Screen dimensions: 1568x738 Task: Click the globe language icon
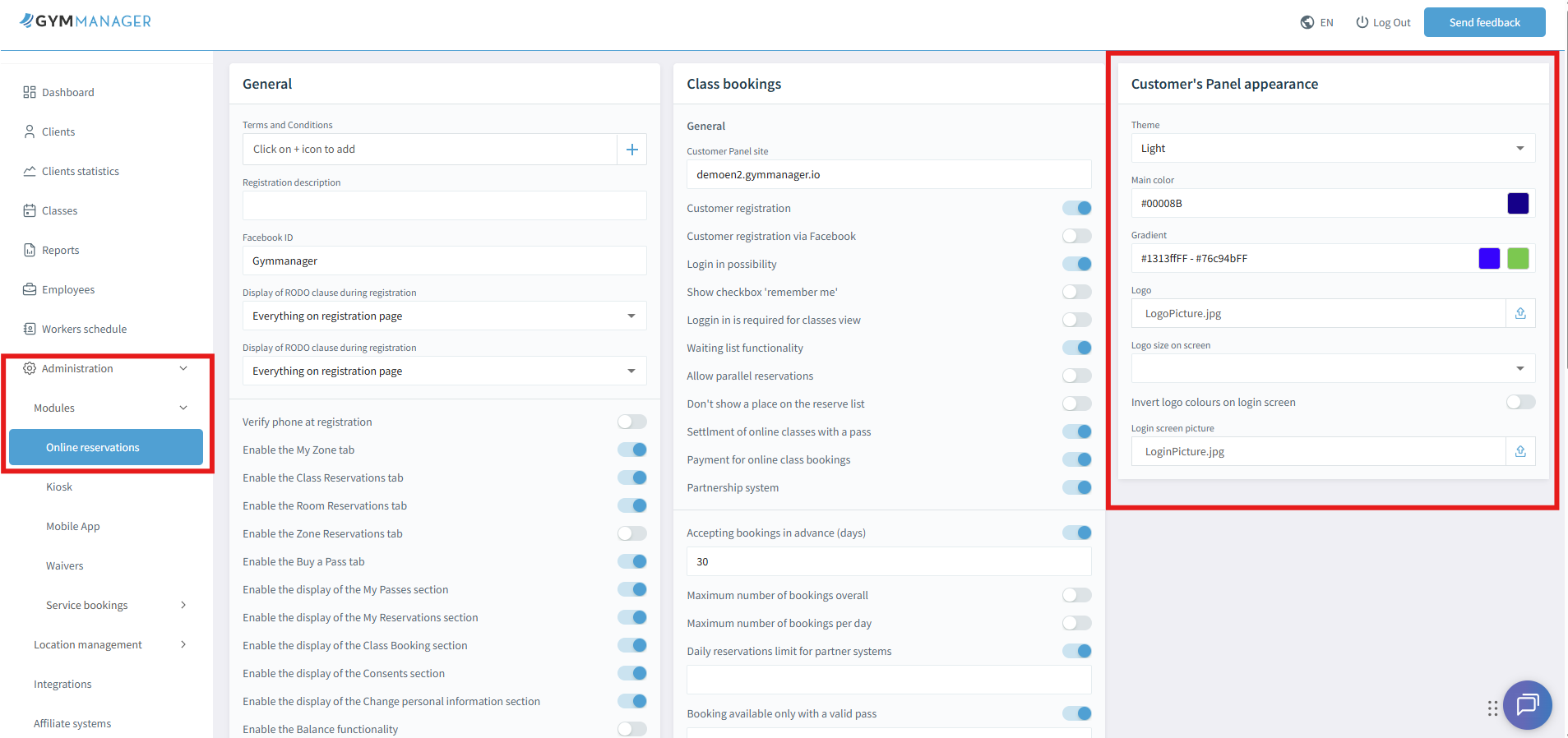1307,23
